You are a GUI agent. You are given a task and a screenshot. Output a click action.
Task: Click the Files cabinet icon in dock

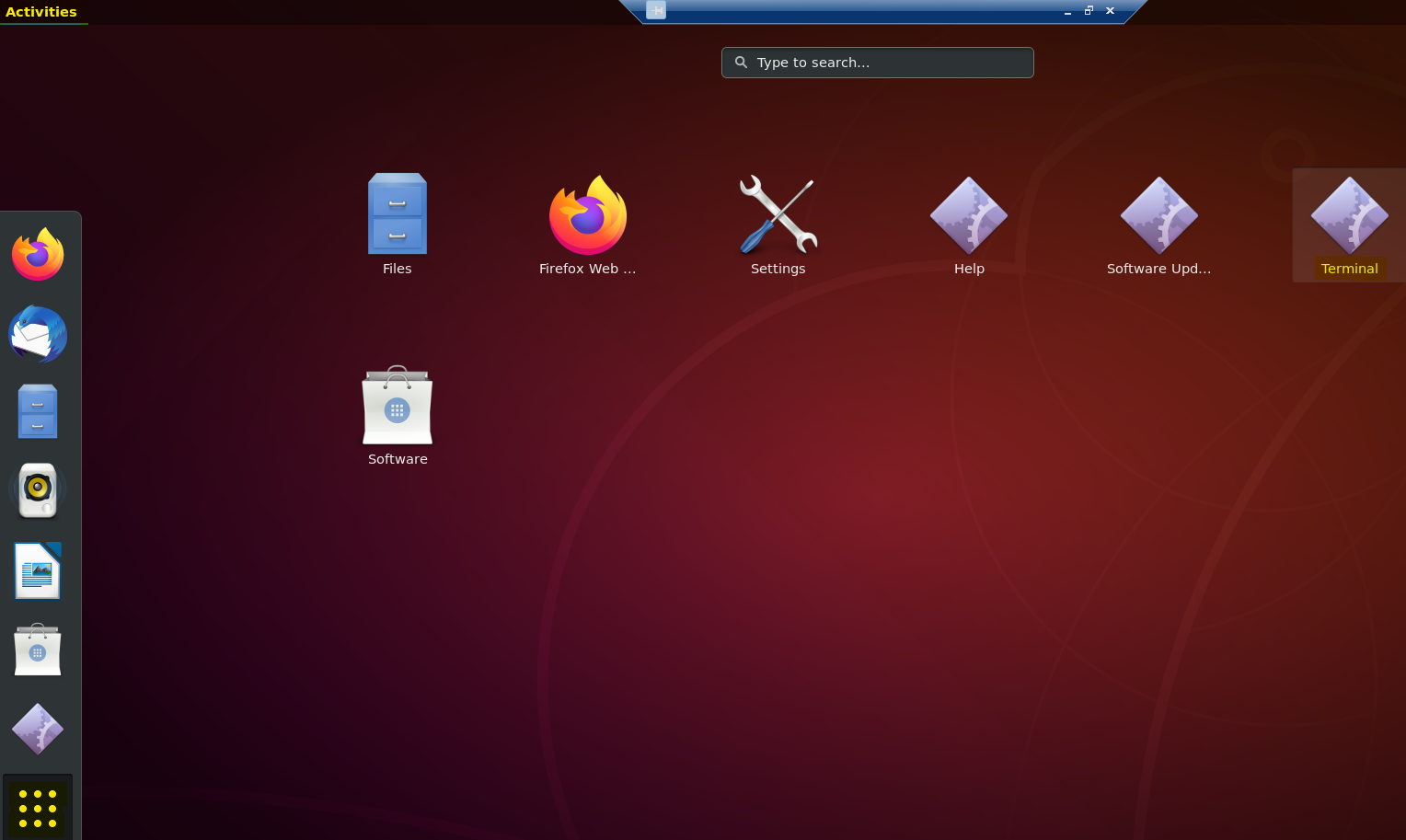[x=38, y=411]
